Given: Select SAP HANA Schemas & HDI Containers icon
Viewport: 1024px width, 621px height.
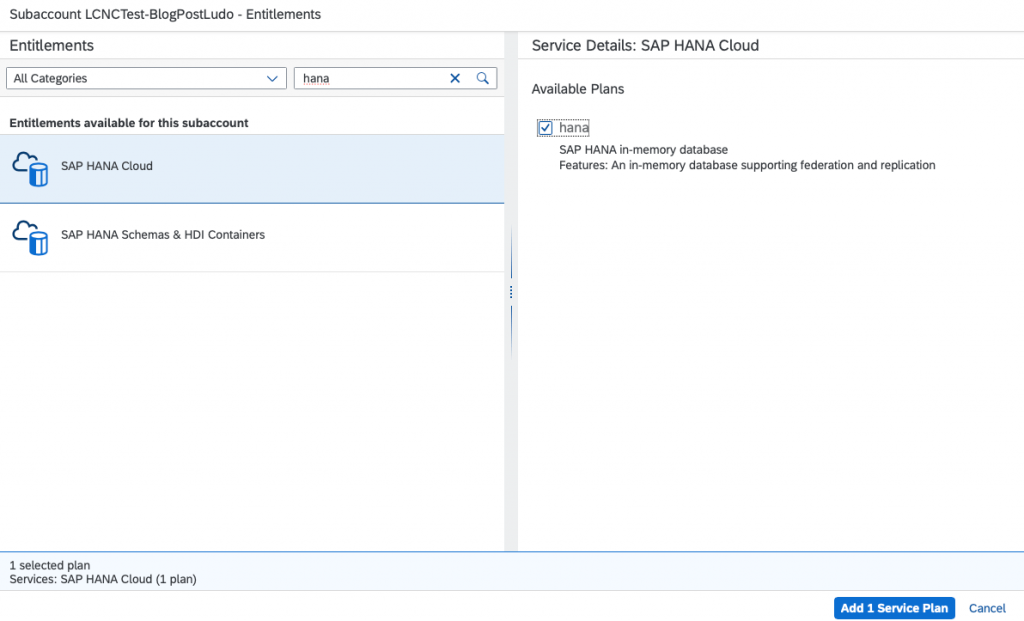Looking at the screenshot, I should click(31, 237).
